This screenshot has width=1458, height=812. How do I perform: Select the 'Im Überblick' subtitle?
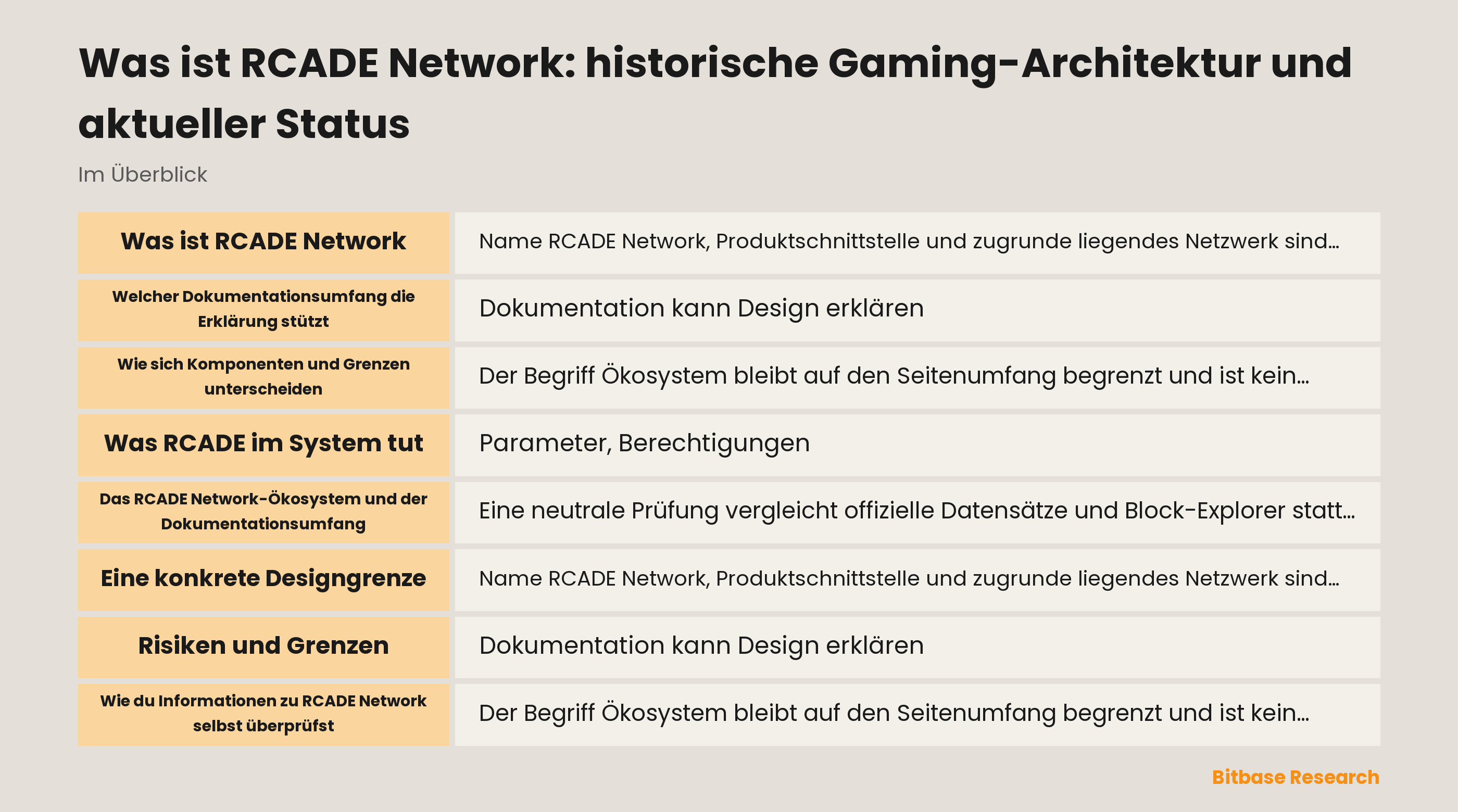pyautogui.click(x=143, y=174)
